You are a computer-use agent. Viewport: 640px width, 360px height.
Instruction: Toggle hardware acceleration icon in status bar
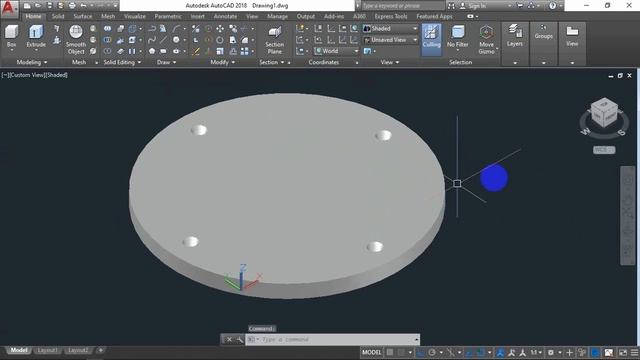pos(596,352)
